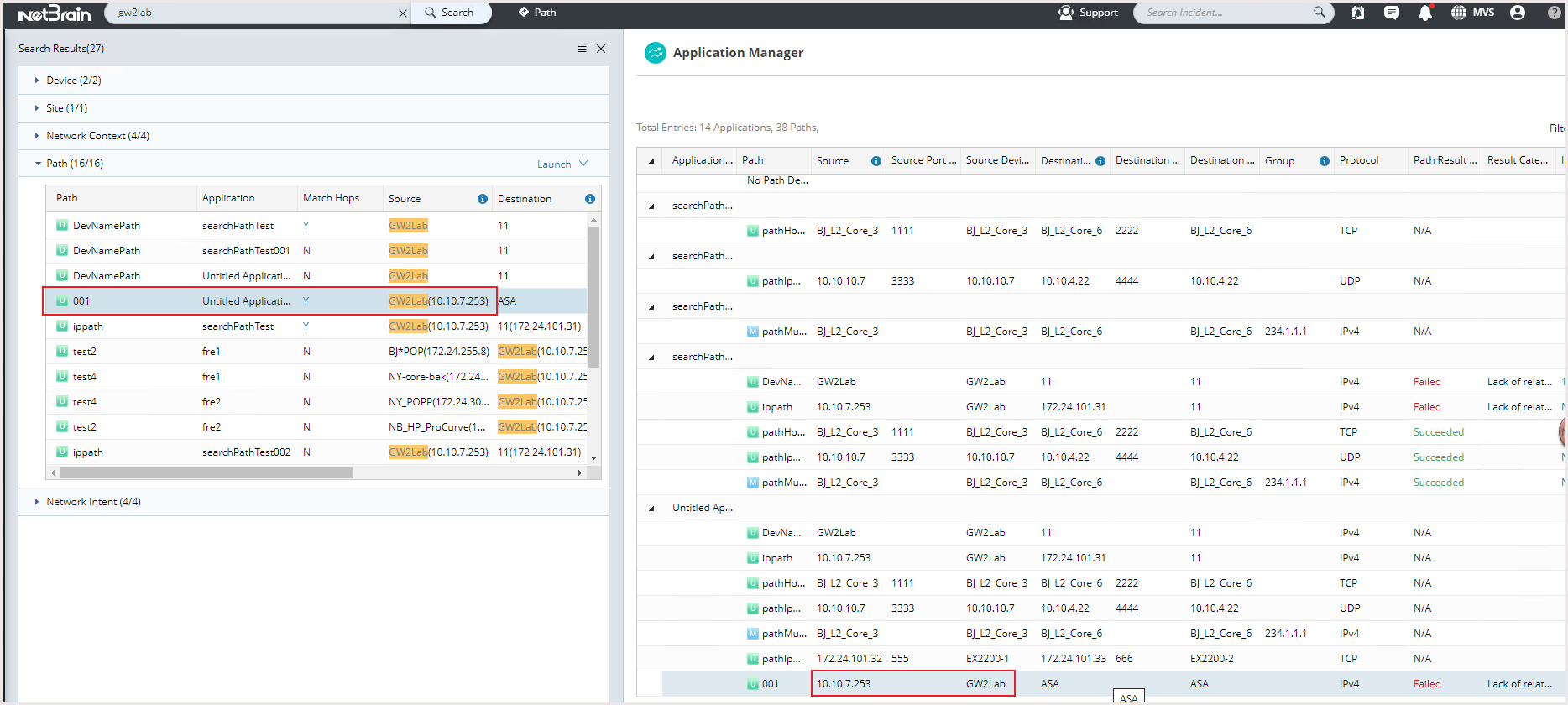Click the info icon beside Group column
The image size is (1568, 705).
[1325, 161]
